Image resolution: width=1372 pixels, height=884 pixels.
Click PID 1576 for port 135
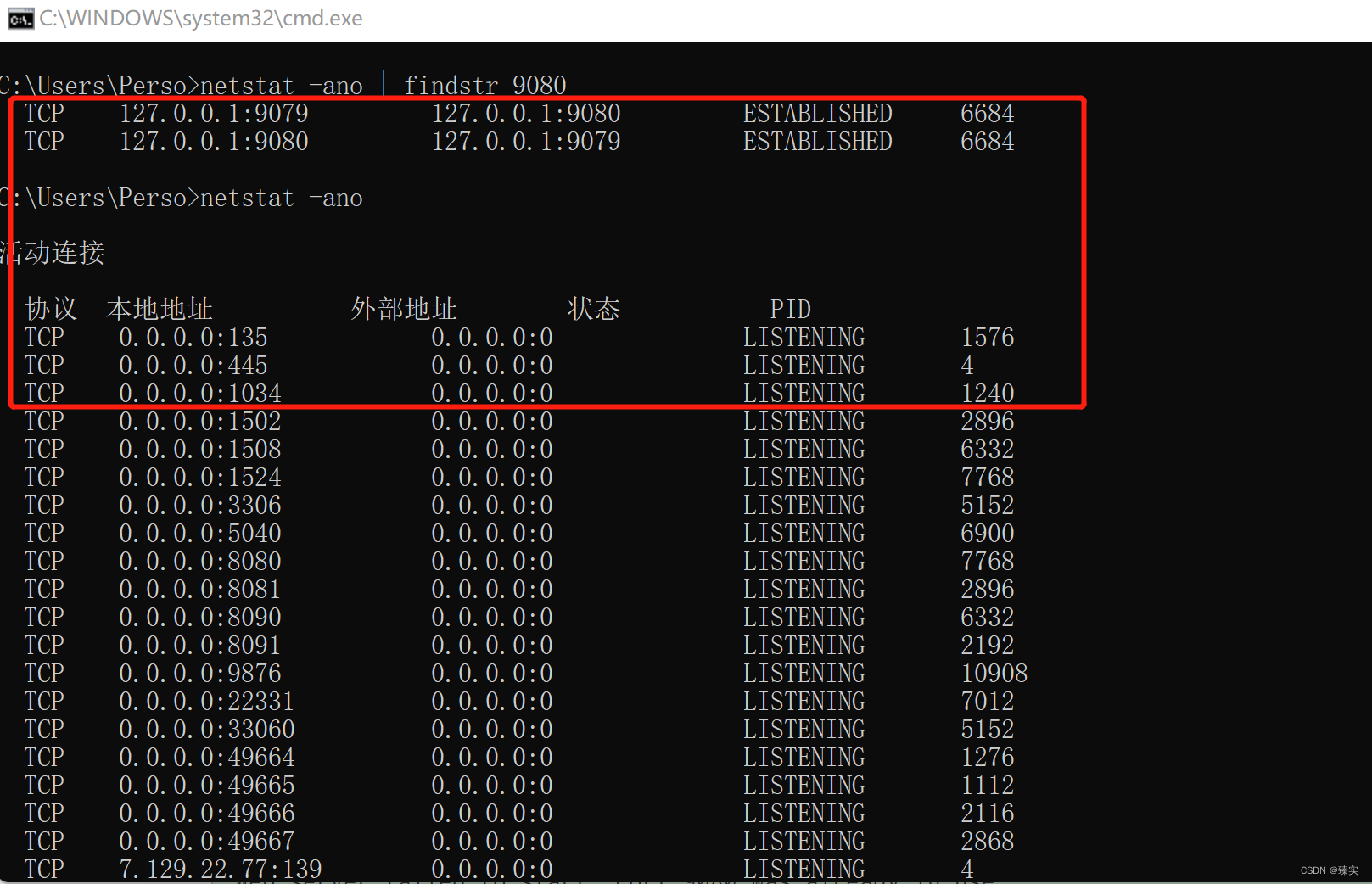(988, 338)
